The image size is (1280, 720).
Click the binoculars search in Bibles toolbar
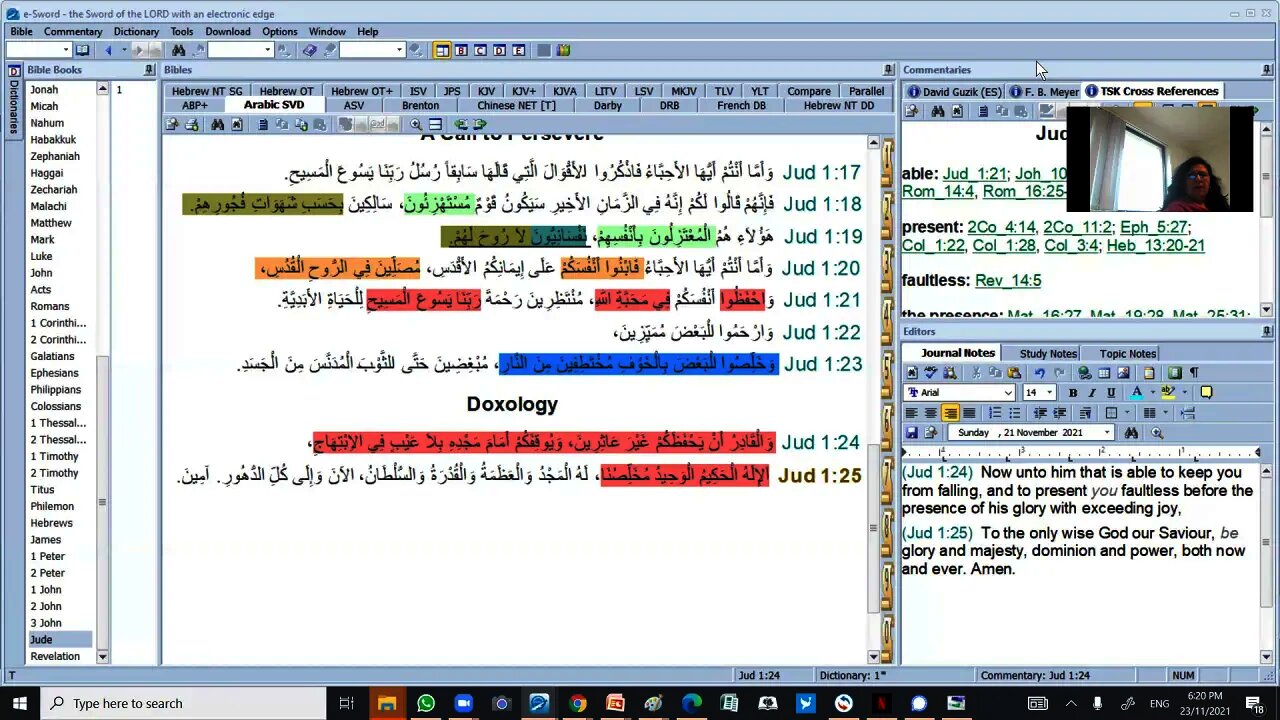point(217,125)
